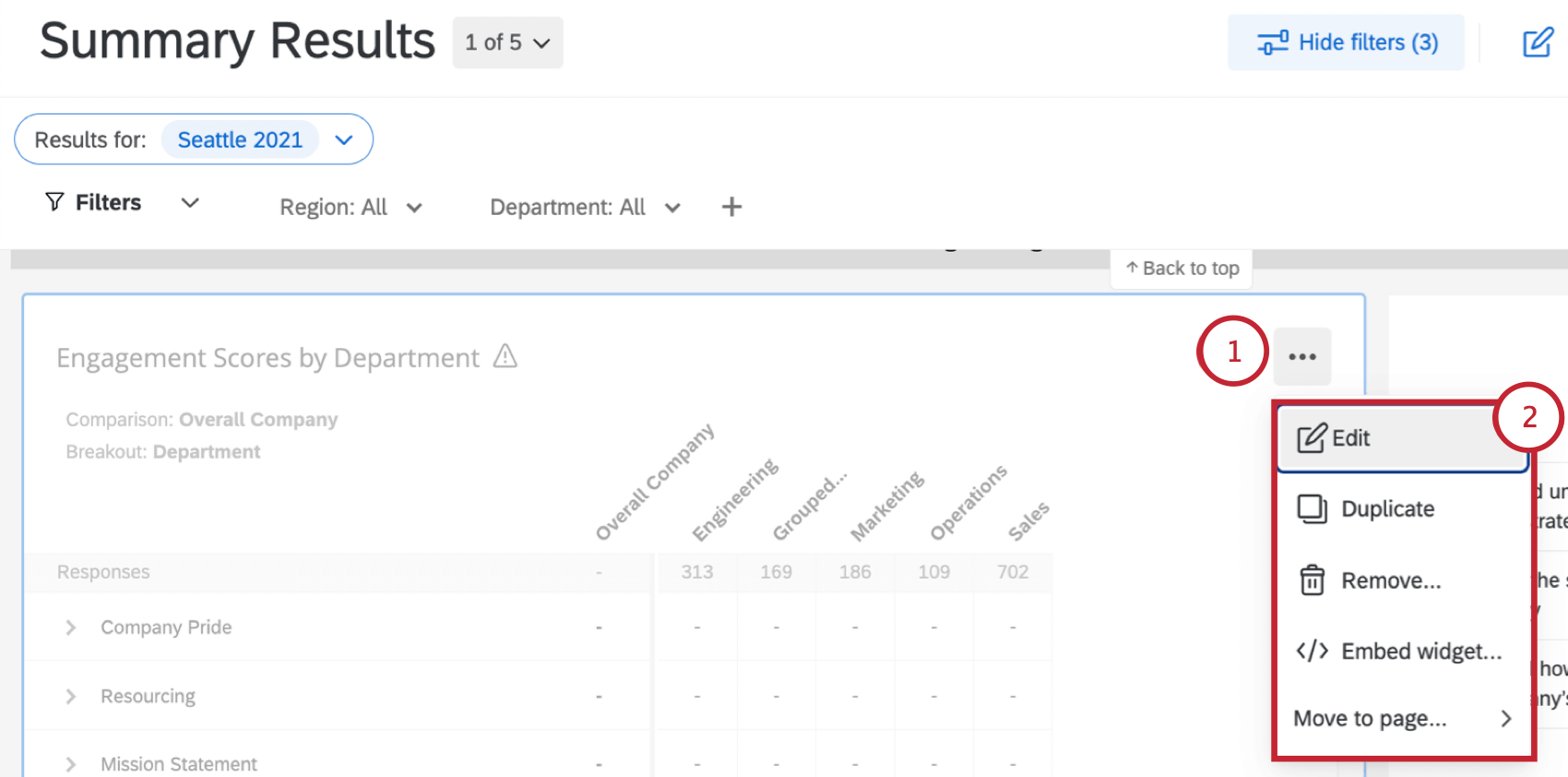Expand the Filters chevron dropdown

click(x=190, y=203)
